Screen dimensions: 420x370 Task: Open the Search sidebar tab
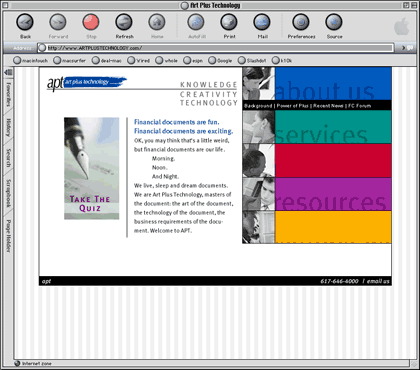click(9, 158)
